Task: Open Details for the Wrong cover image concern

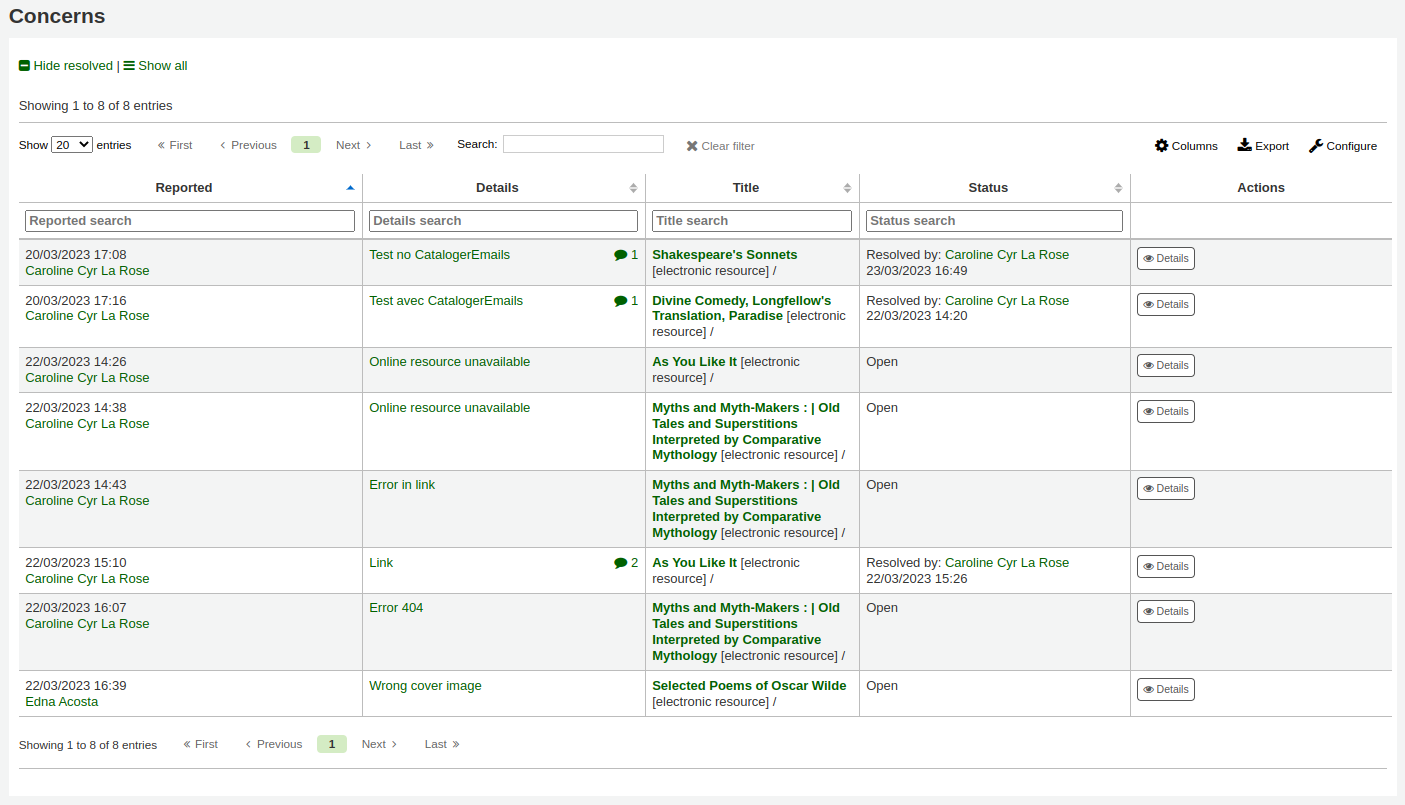Action: tap(1166, 690)
